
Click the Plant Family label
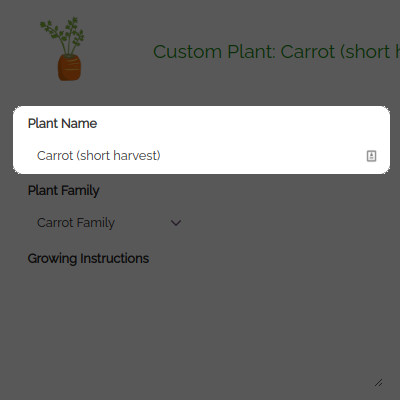[x=63, y=191]
